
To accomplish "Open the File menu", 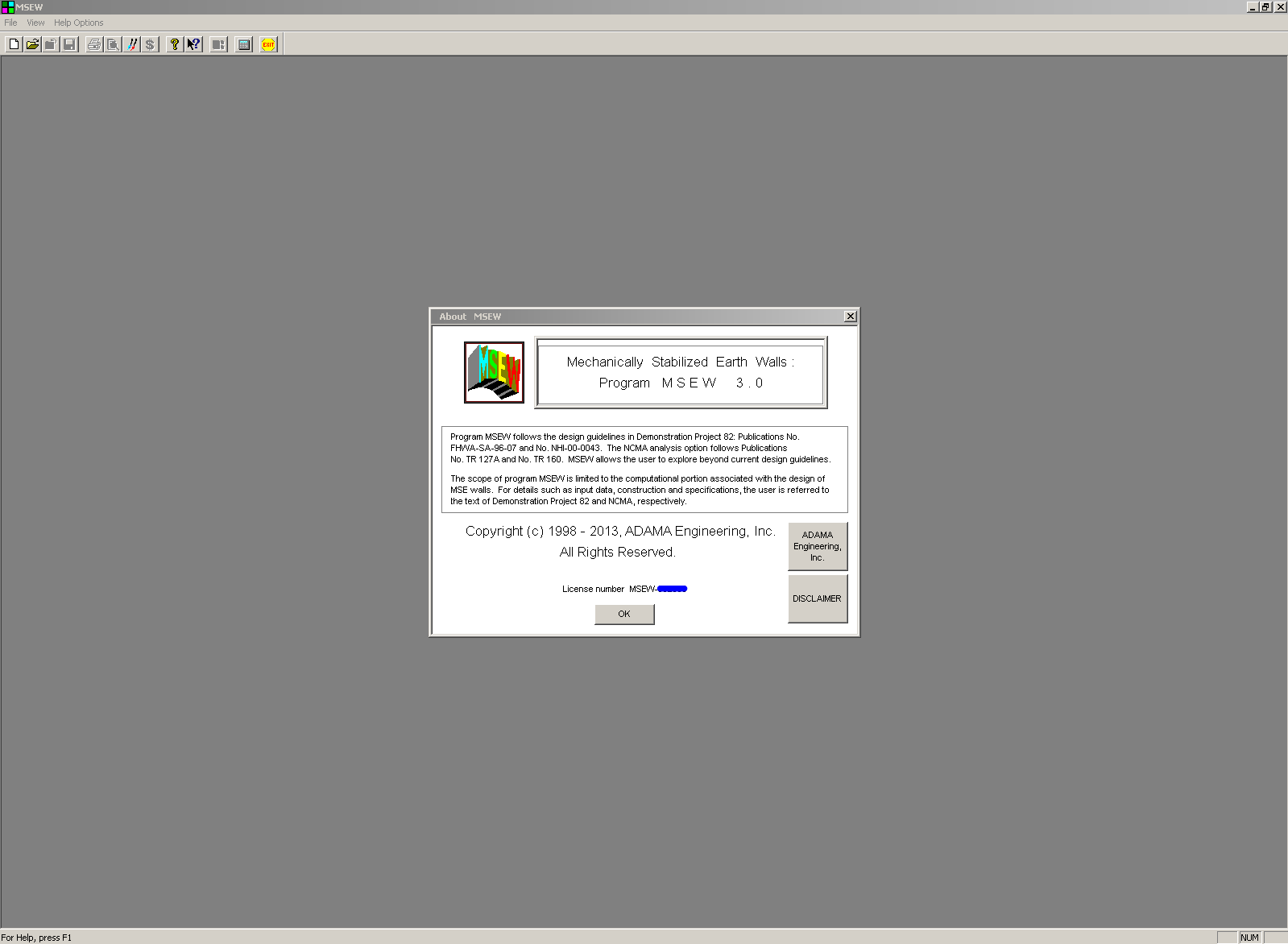I will (10, 23).
